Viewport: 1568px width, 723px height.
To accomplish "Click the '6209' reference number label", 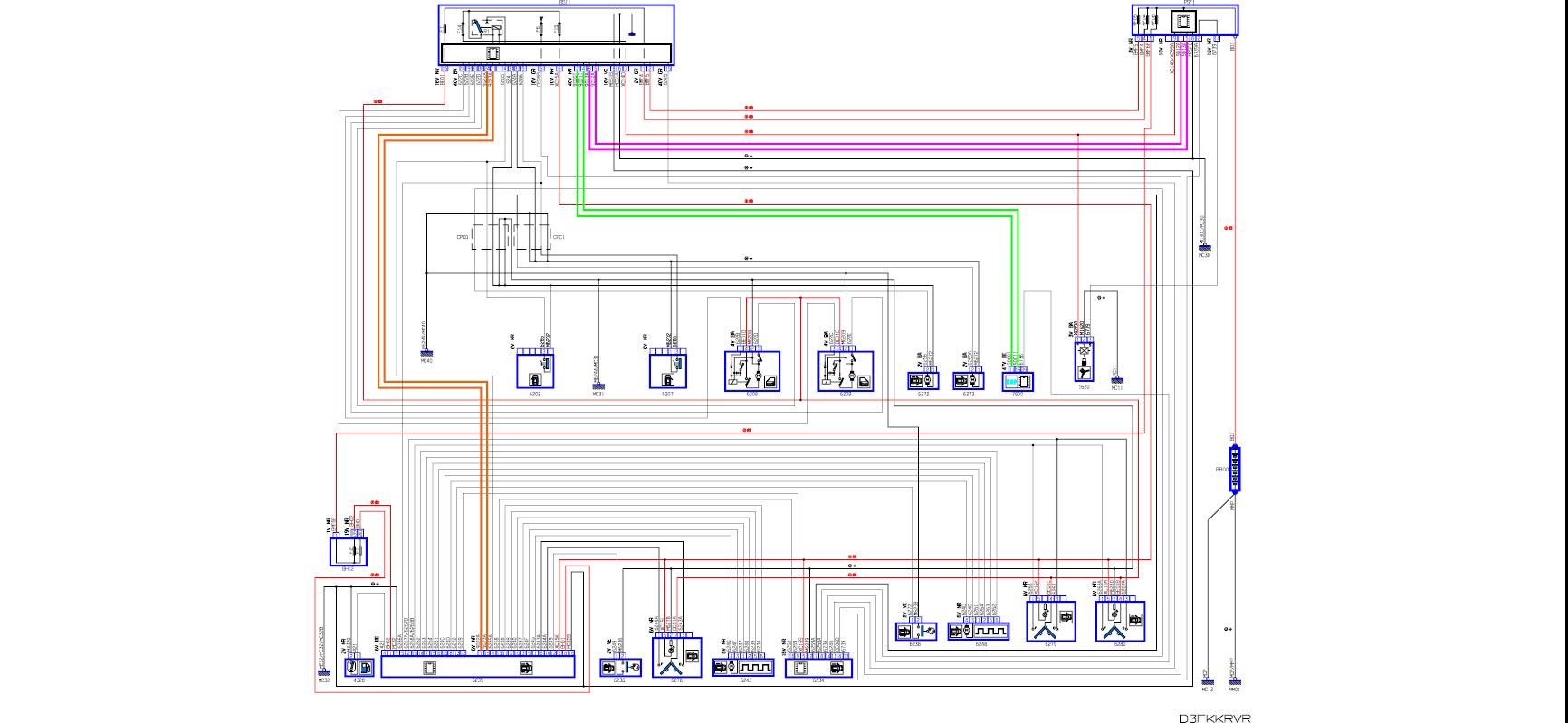I will tap(846, 395).
